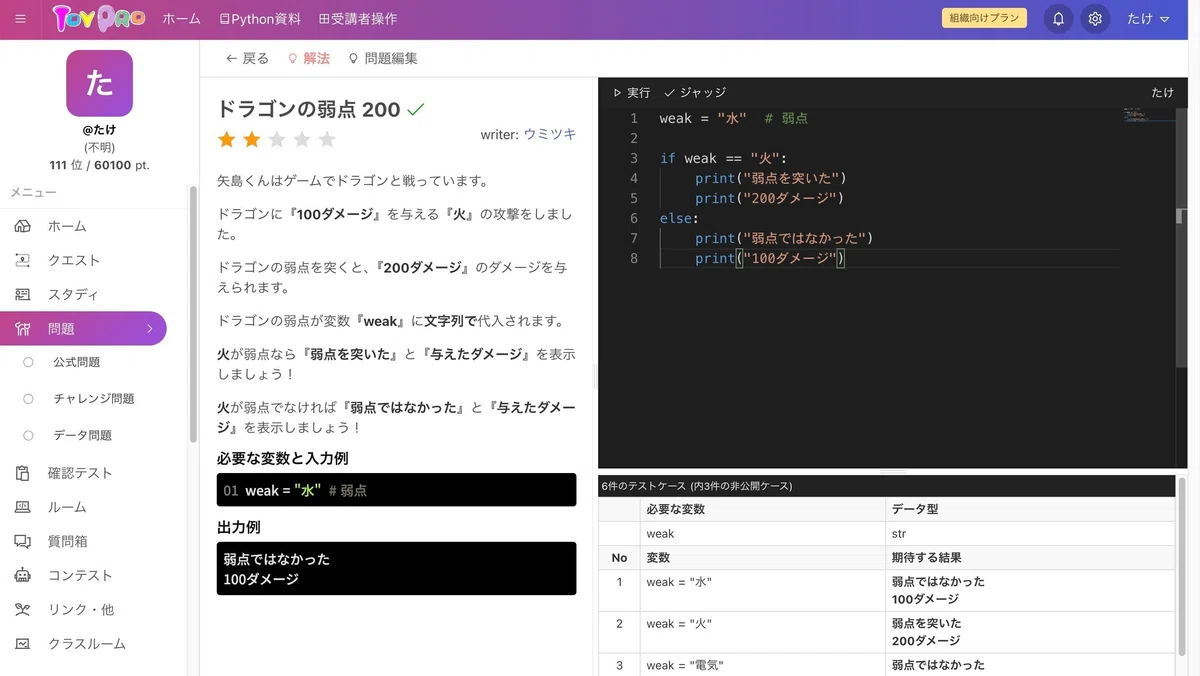Open ホーム in top navigation

[181, 19]
